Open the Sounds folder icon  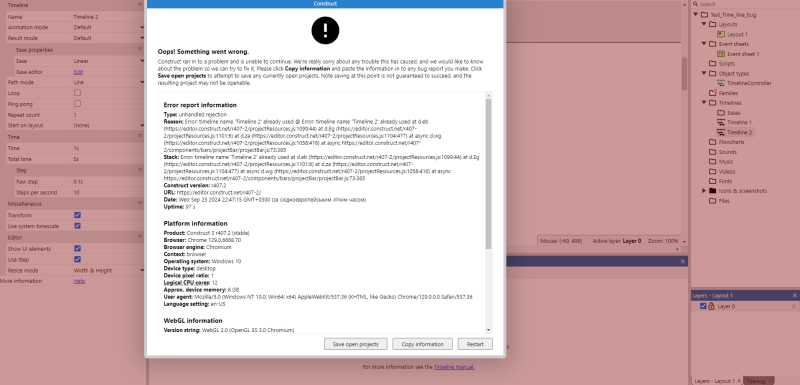coord(713,152)
